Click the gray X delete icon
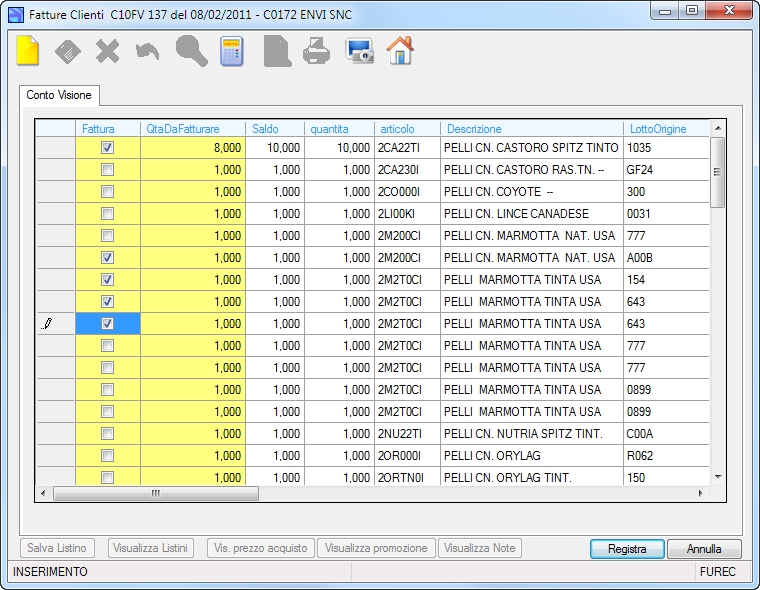This screenshot has width=760, height=590. coord(108,51)
